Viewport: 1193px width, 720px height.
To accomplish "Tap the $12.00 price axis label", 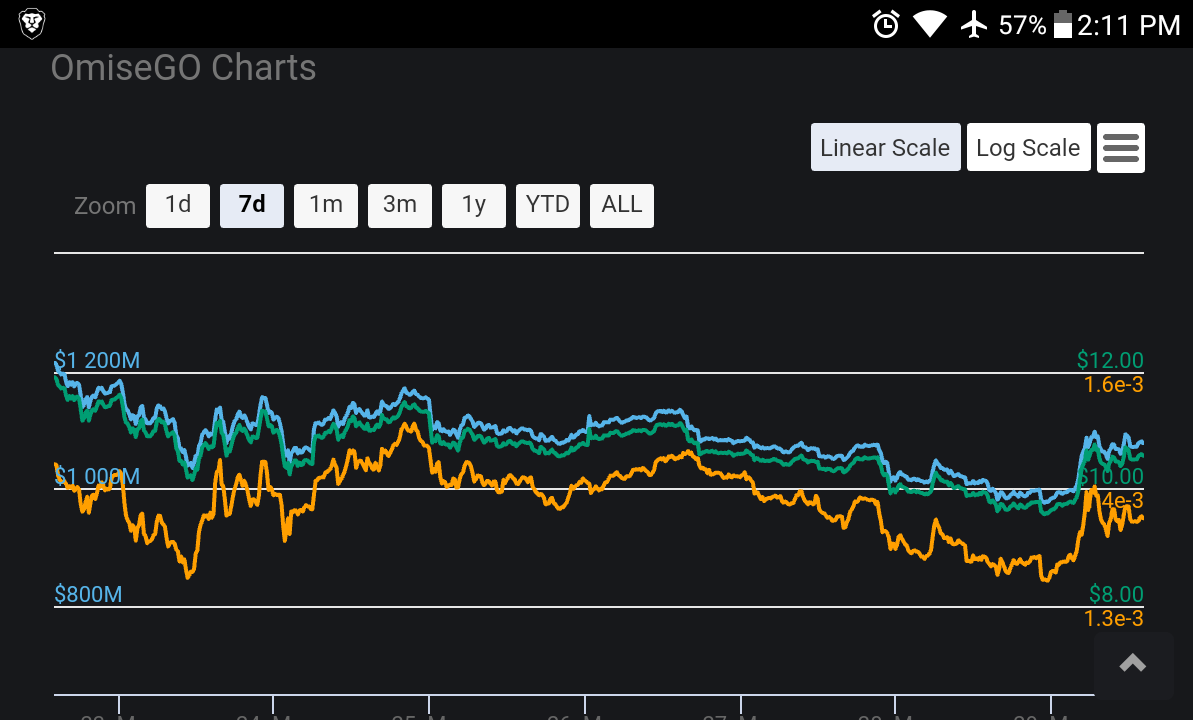I will (x=1110, y=360).
